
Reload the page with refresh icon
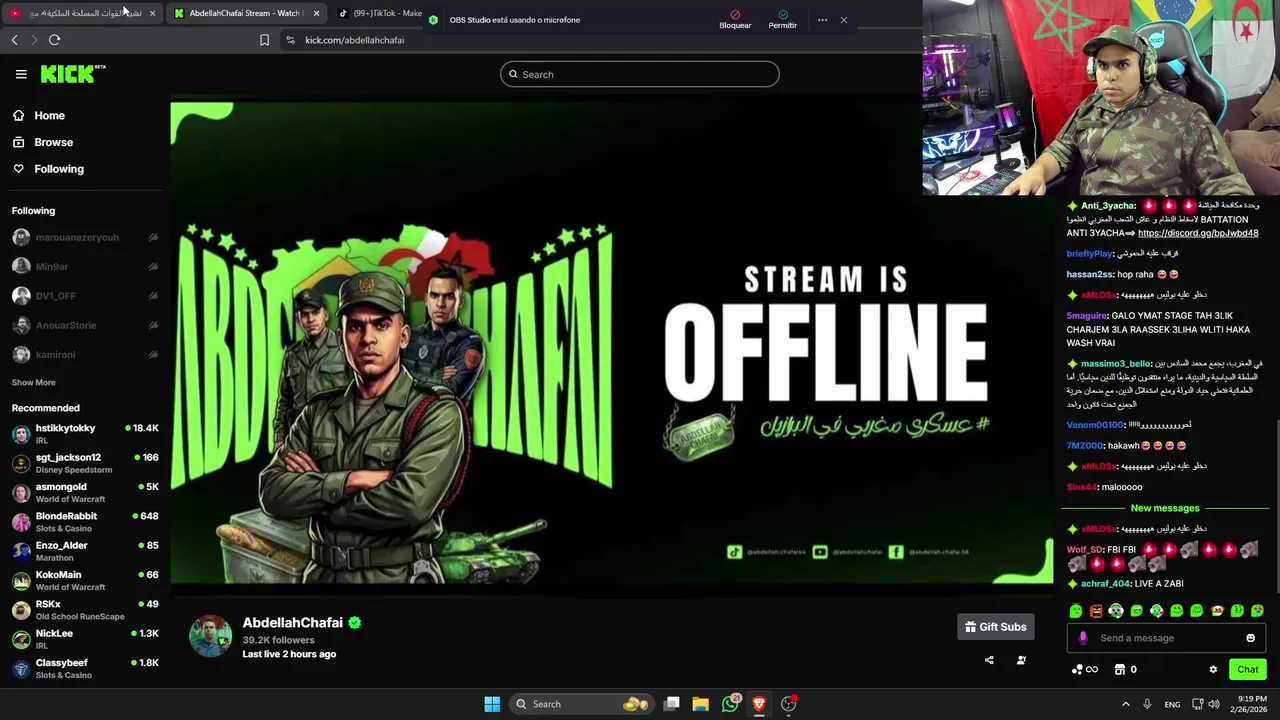(x=54, y=40)
